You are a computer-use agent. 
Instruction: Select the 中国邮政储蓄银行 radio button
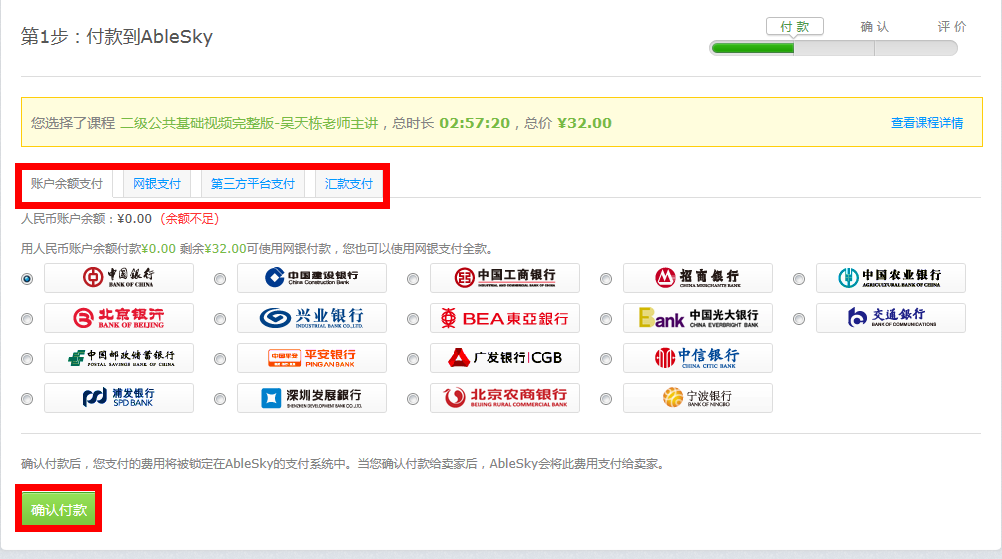coord(27,359)
